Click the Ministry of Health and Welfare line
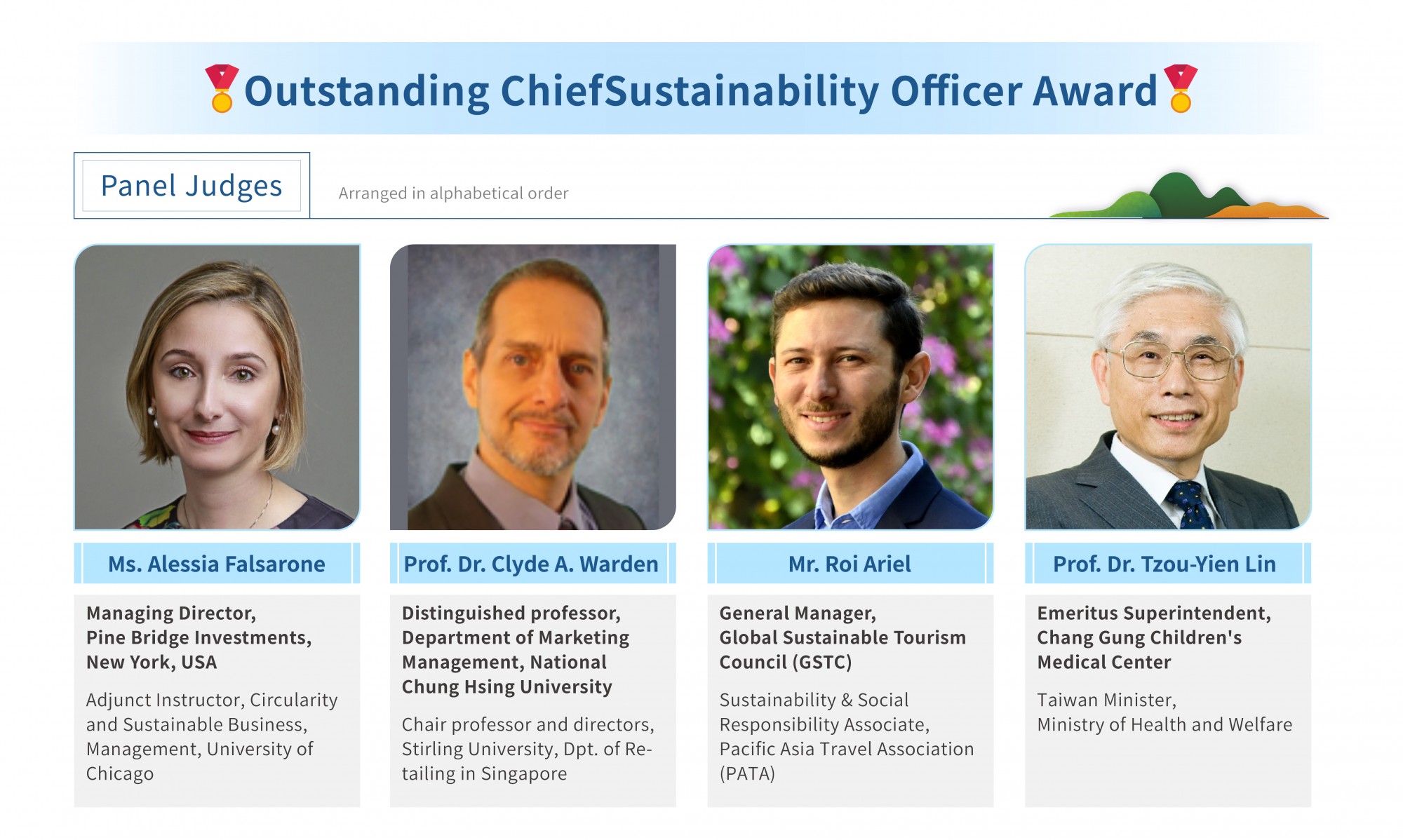Image resolution: width=1403 pixels, height=840 pixels. (x=1164, y=724)
